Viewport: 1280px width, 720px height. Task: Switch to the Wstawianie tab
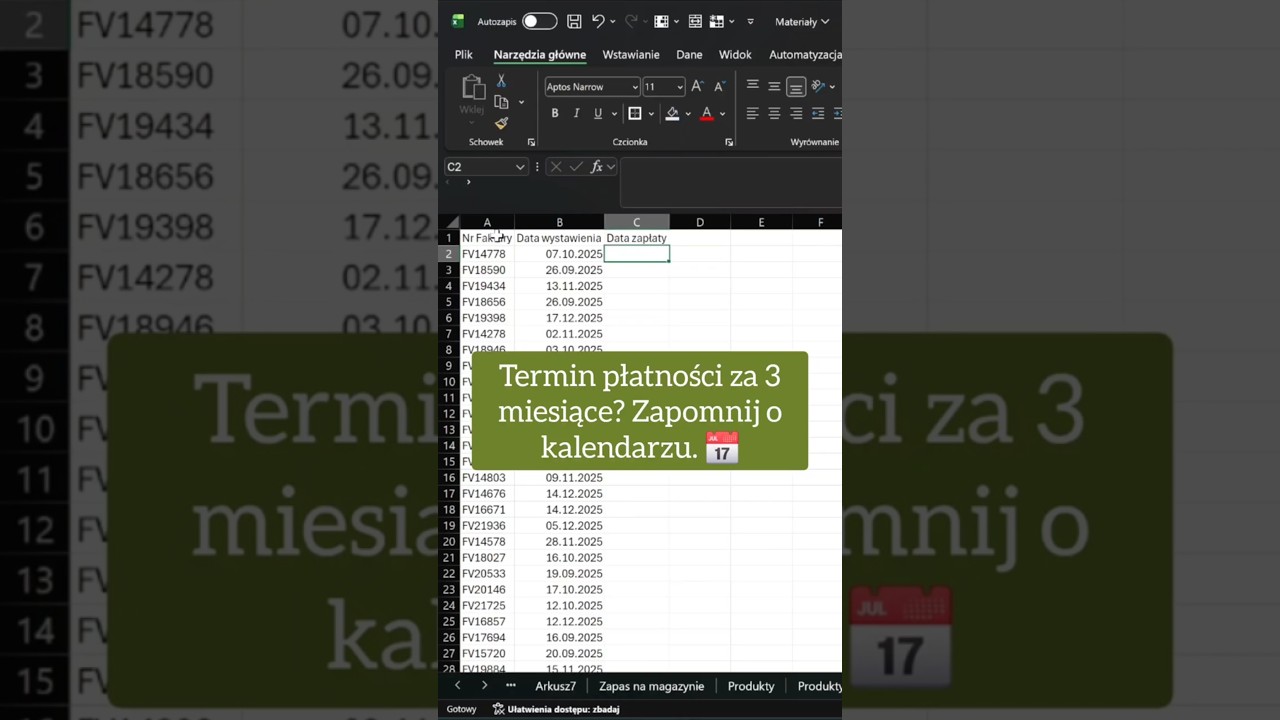click(630, 55)
